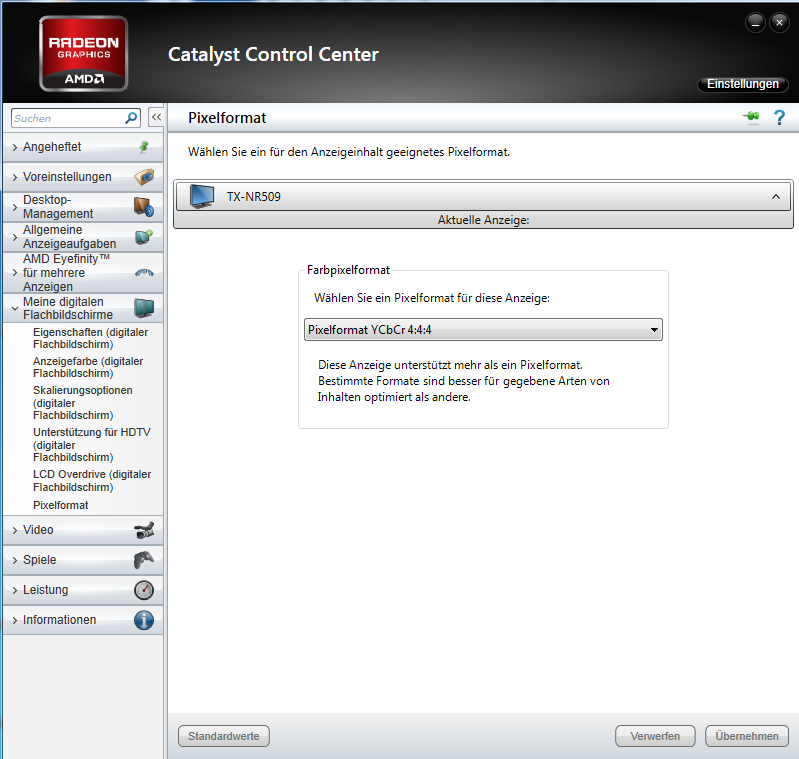Open Unterstützung für HDTV page
799x759 pixels.
(x=92, y=445)
